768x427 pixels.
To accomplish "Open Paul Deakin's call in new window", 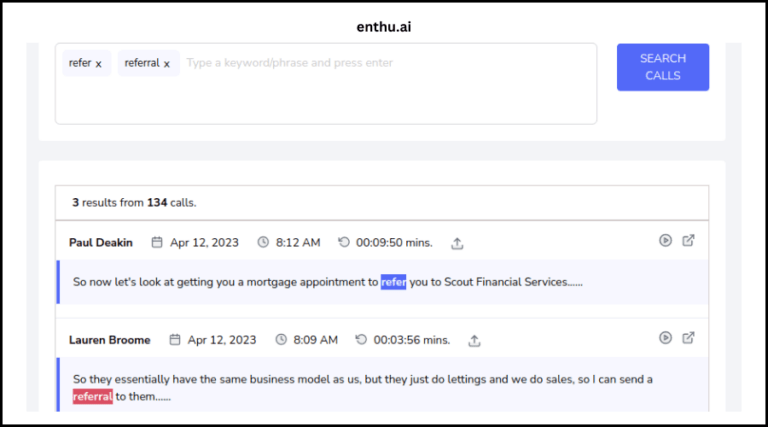I will pos(688,240).
